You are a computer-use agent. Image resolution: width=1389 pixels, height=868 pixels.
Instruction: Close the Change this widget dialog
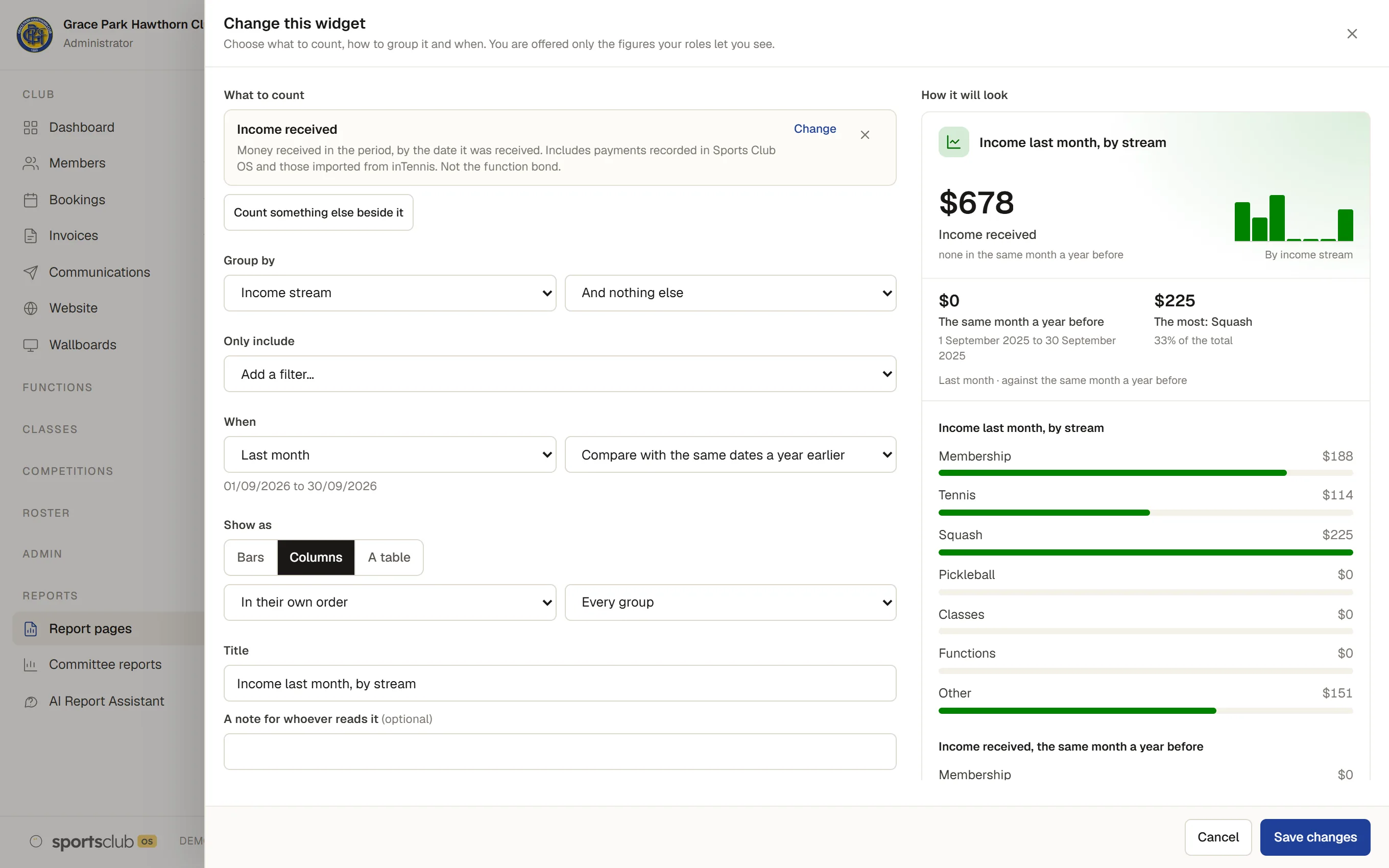click(1352, 34)
